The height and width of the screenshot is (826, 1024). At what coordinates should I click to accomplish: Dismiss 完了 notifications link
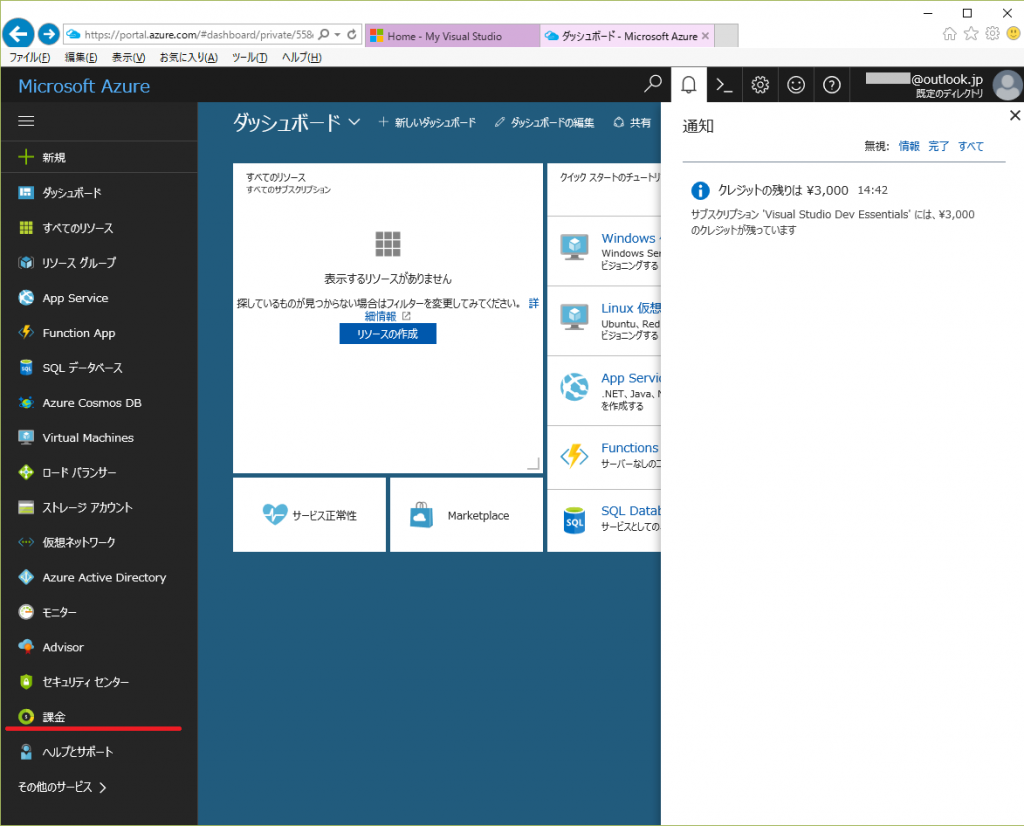[x=938, y=146]
